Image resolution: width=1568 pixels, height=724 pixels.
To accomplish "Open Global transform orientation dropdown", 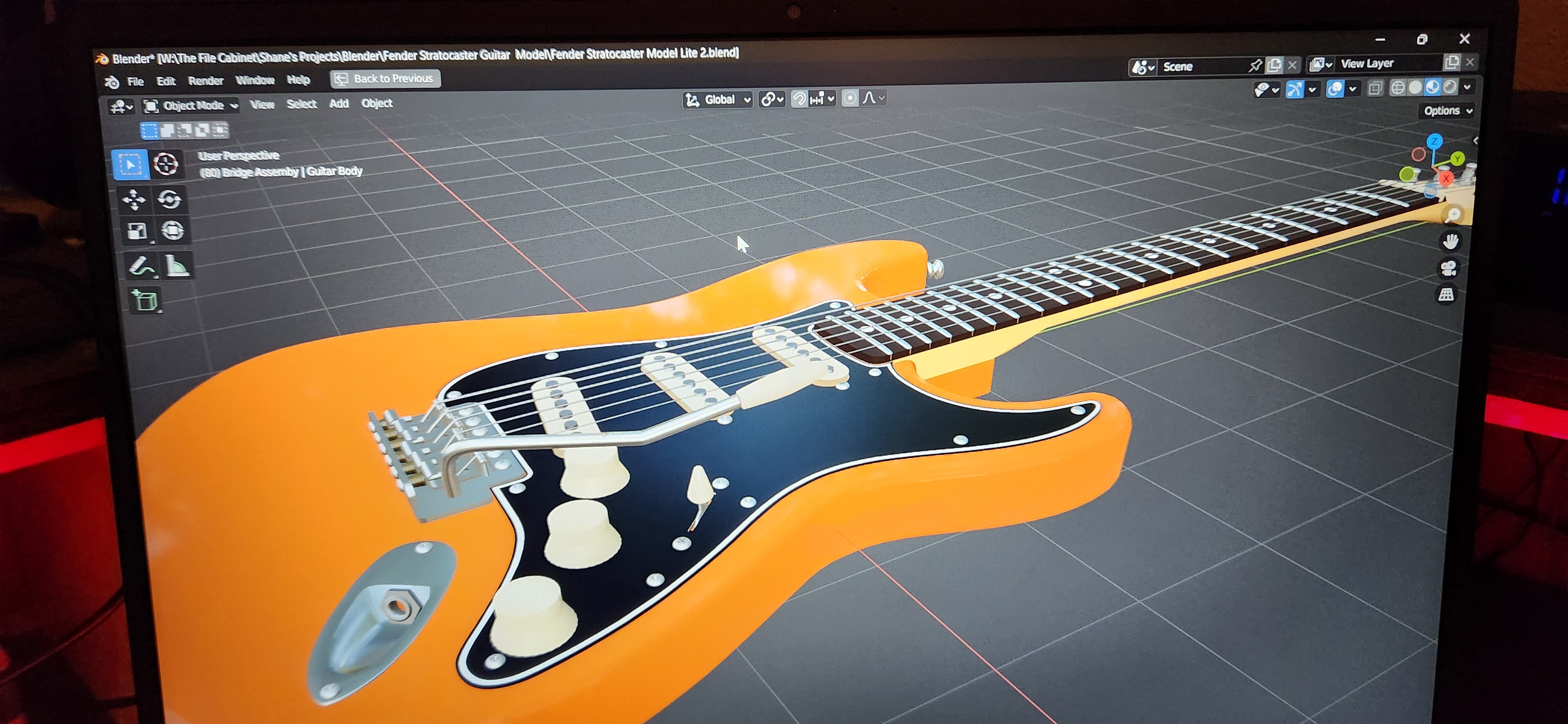I will pyautogui.click(x=718, y=100).
